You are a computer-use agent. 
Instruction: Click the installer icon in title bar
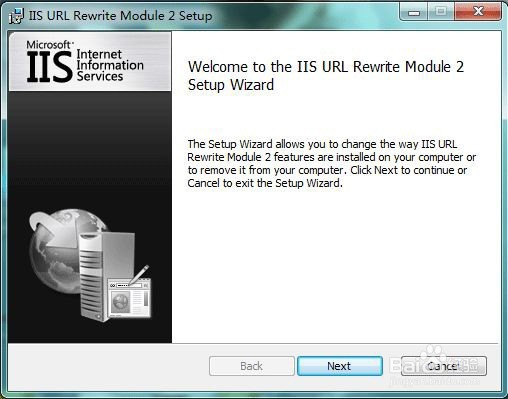(x=16, y=16)
